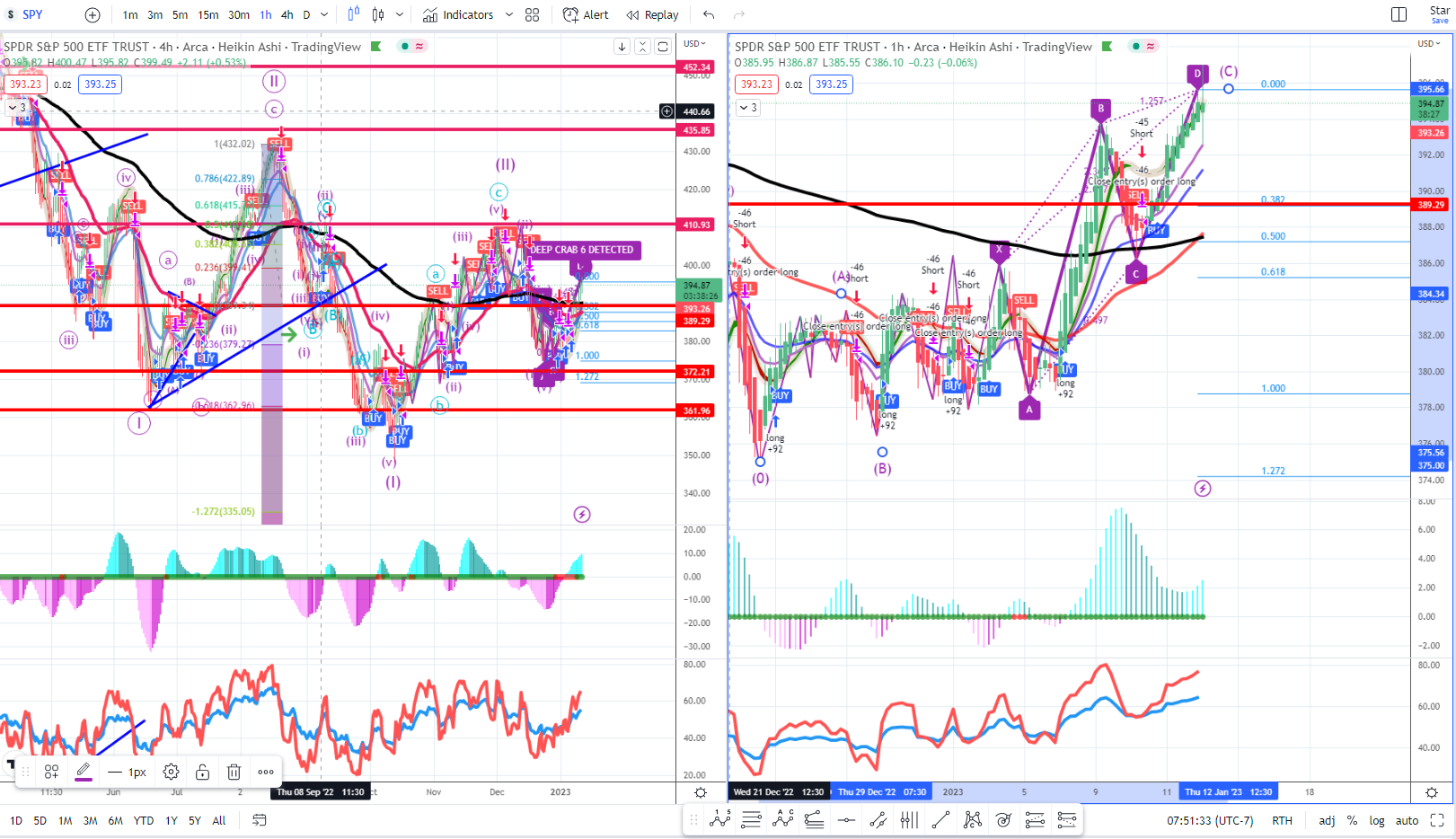Create an Alert

pyautogui.click(x=586, y=14)
